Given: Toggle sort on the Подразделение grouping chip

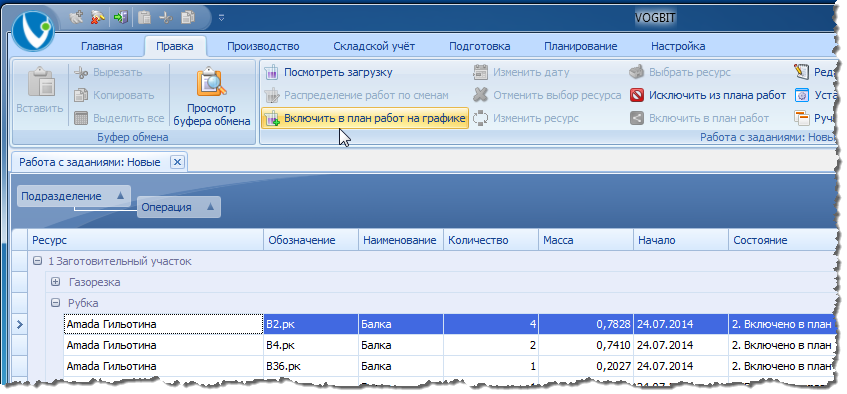Looking at the screenshot, I should tap(74, 196).
